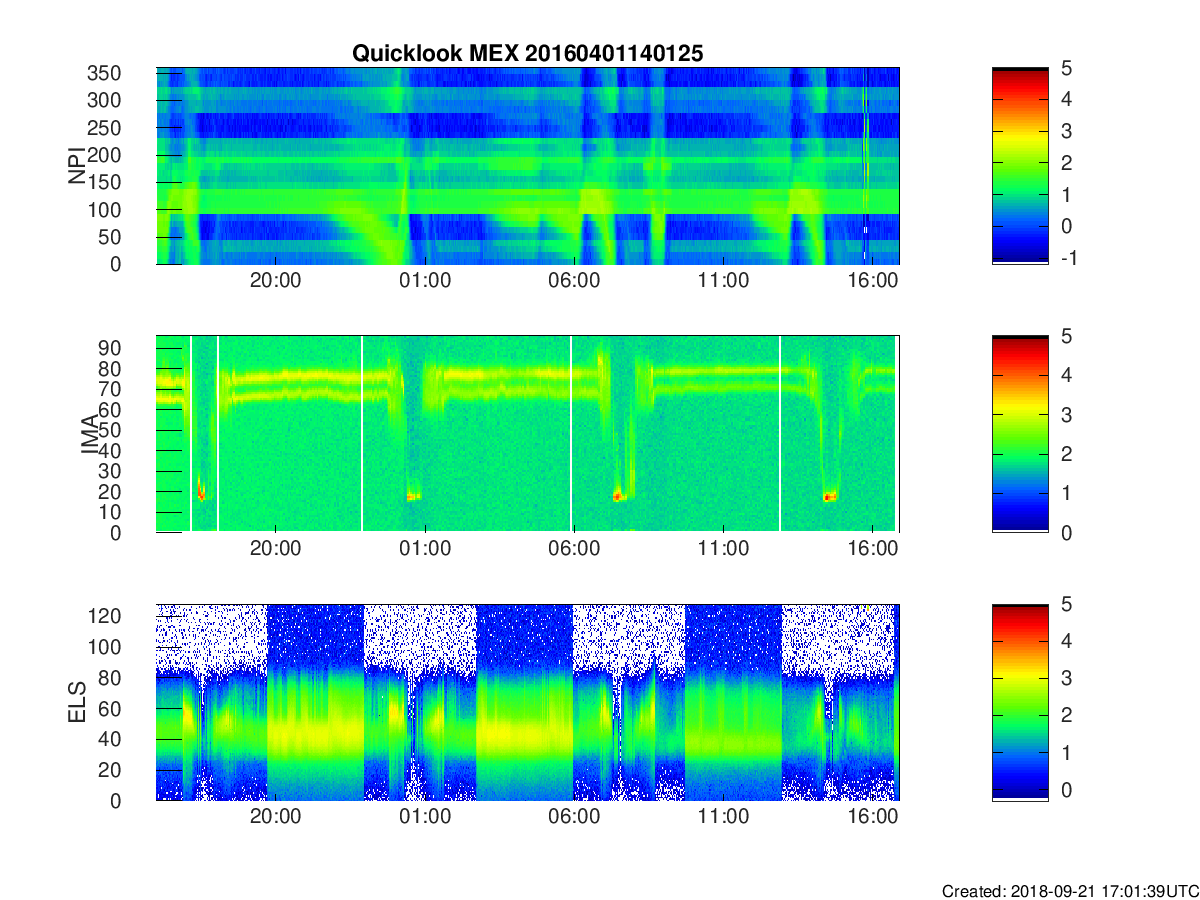Viewport: 1200px width, 900px height.
Task: Click the 'Created: 2018-09-21 17:01:39UTC' timestamp
Action: (x=1070, y=890)
